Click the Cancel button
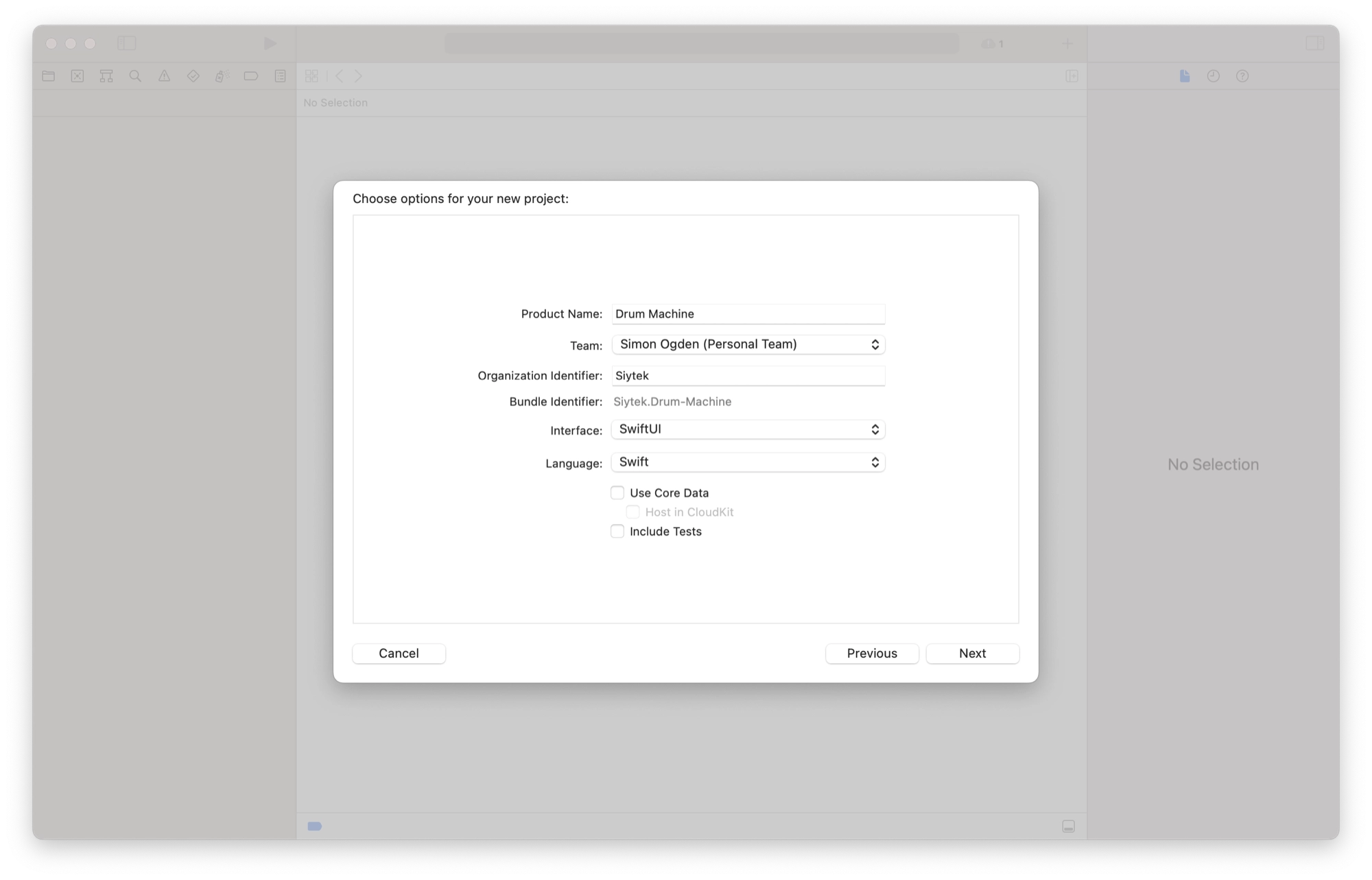Viewport: 1372px width, 880px height. 399,653
